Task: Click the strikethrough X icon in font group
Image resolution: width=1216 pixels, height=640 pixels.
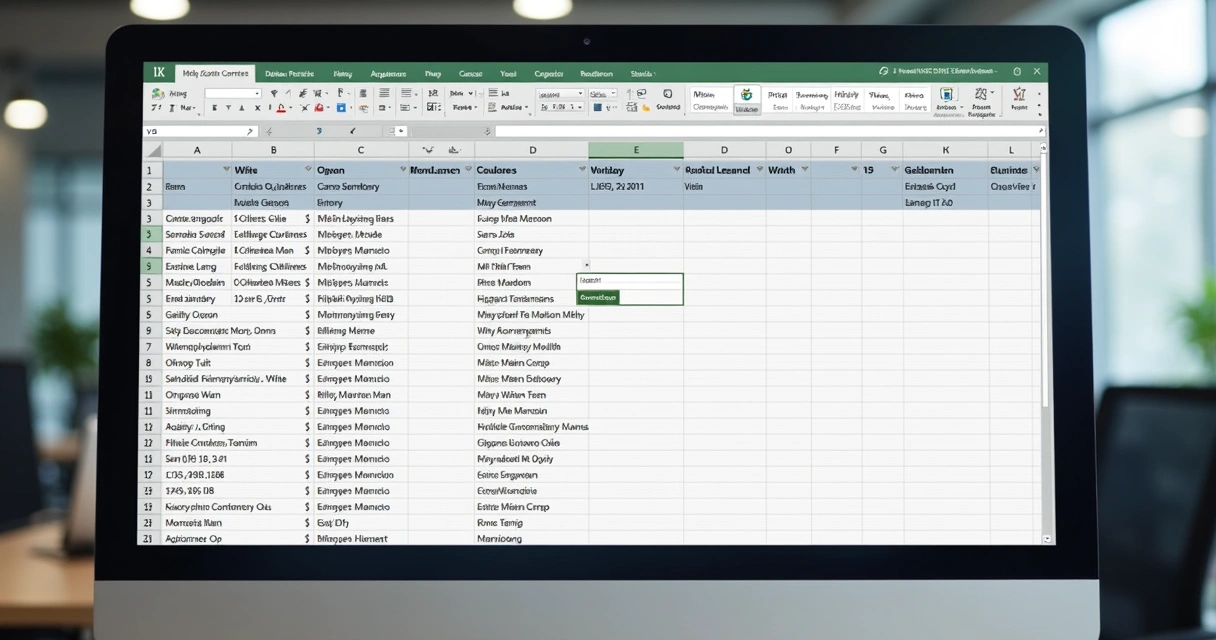Action: point(258,108)
